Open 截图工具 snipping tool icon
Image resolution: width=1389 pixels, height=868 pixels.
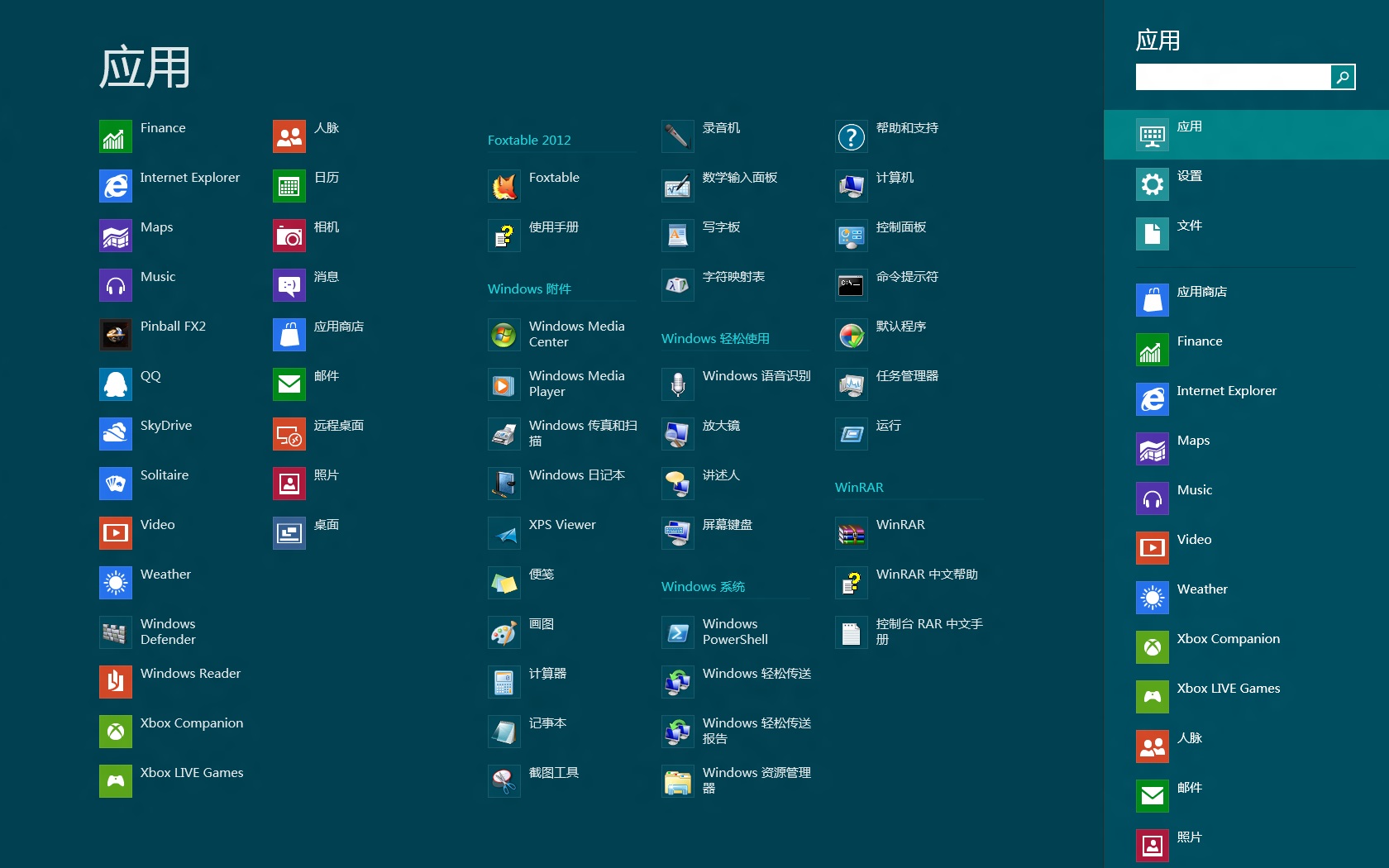[504, 781]
